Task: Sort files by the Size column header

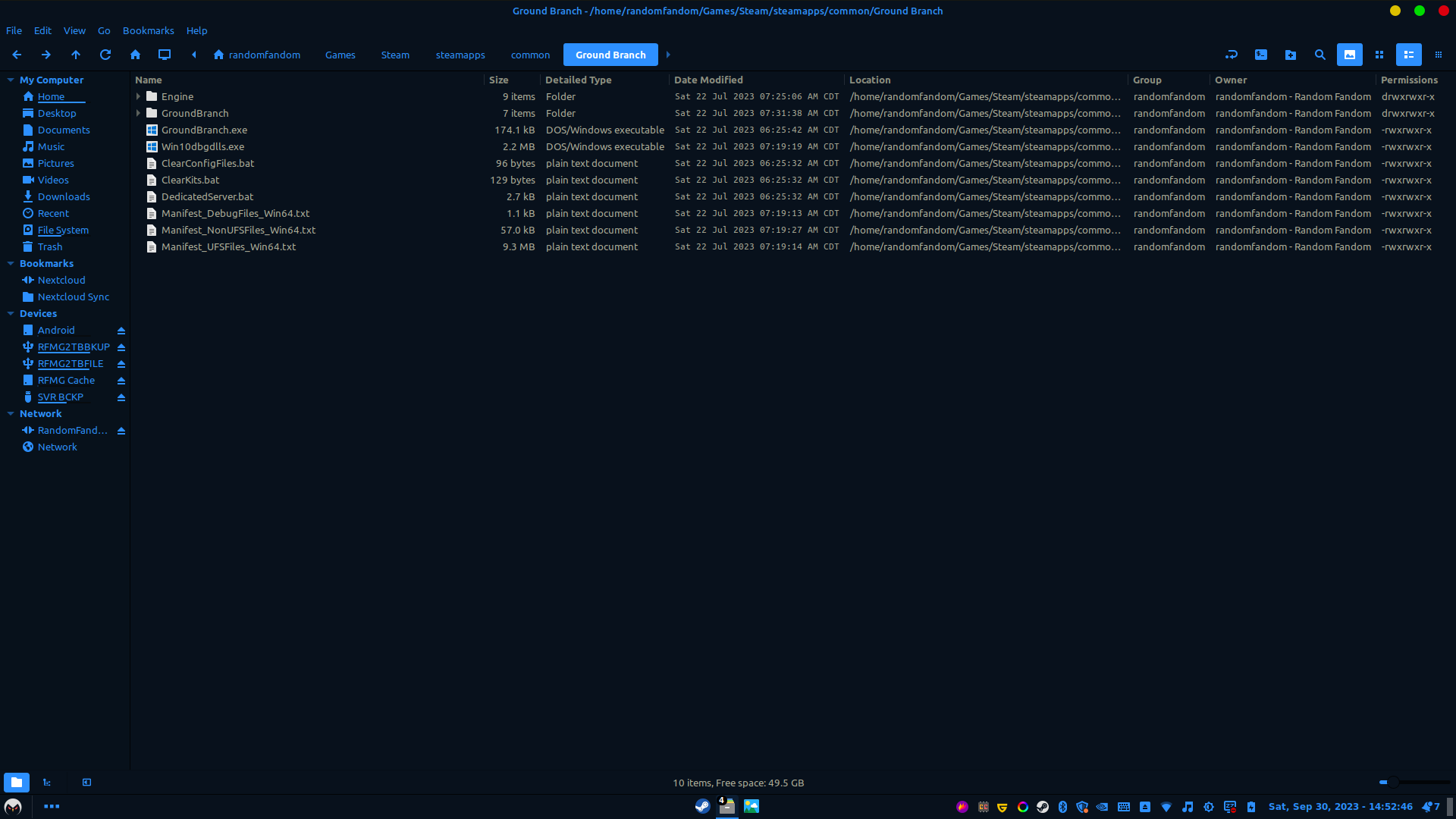Action: click(499, 80)
